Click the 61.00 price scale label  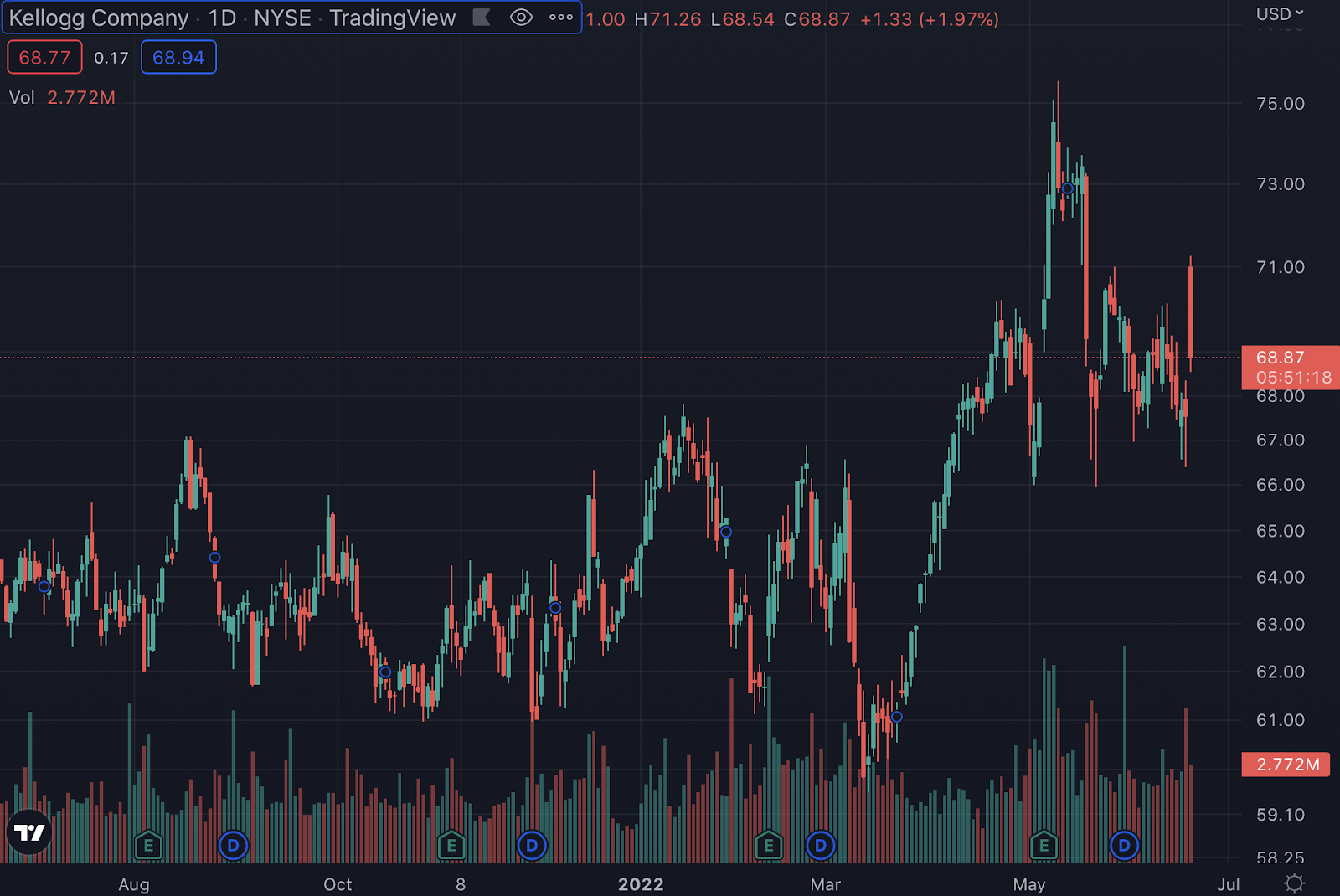pyautogui.click(x=1281, y=720)
